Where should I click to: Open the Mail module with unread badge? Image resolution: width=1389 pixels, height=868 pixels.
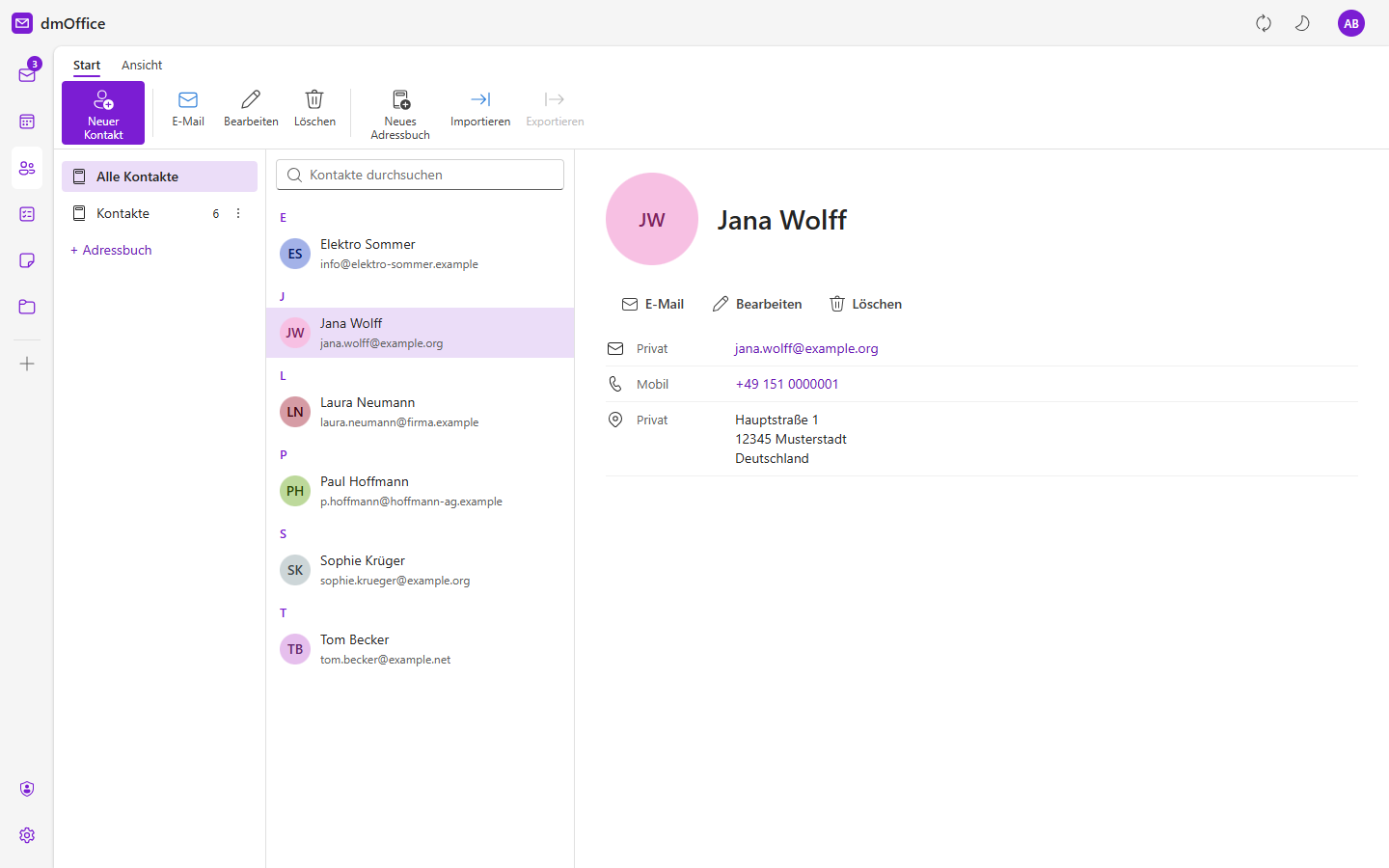27,74
